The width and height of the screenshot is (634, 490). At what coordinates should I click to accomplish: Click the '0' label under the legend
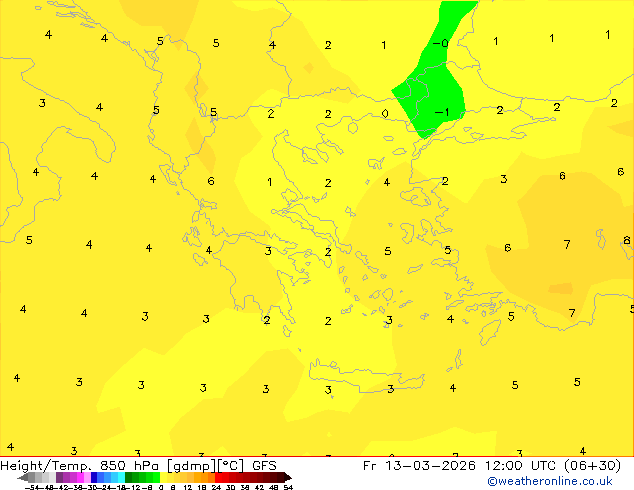click(x=161, y=487)
